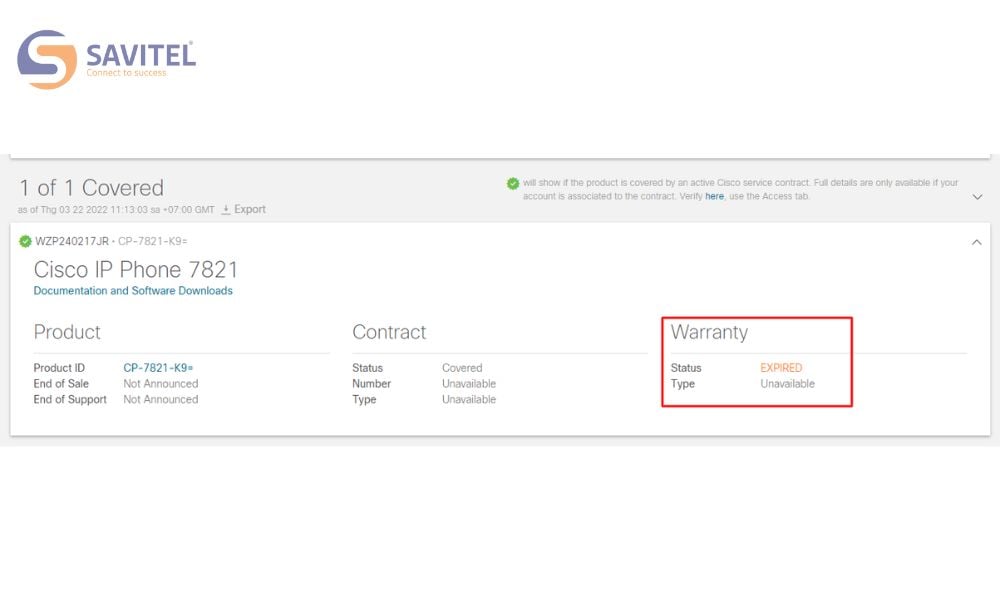Collapse the WZP240217JR product card
The image size is (1000, 600).
point(976,242)
